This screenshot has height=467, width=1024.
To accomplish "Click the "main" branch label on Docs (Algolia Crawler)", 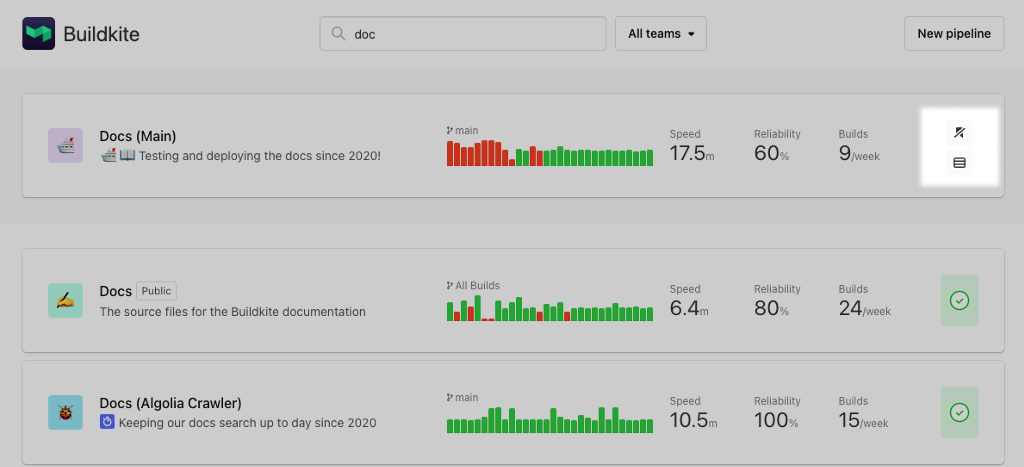I will (467, 397).
